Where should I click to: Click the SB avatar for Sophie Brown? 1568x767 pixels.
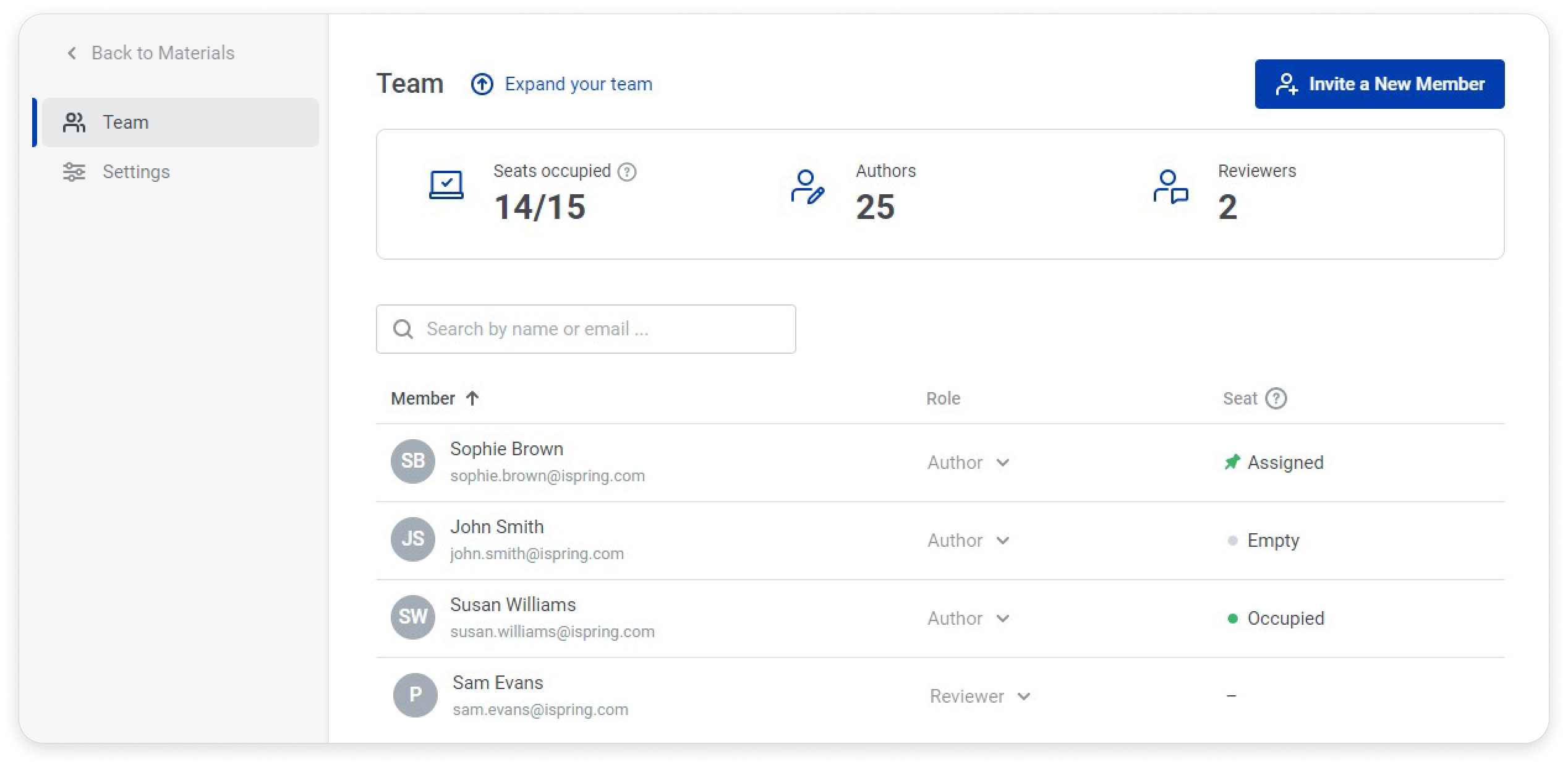click(x=413, y=461)
